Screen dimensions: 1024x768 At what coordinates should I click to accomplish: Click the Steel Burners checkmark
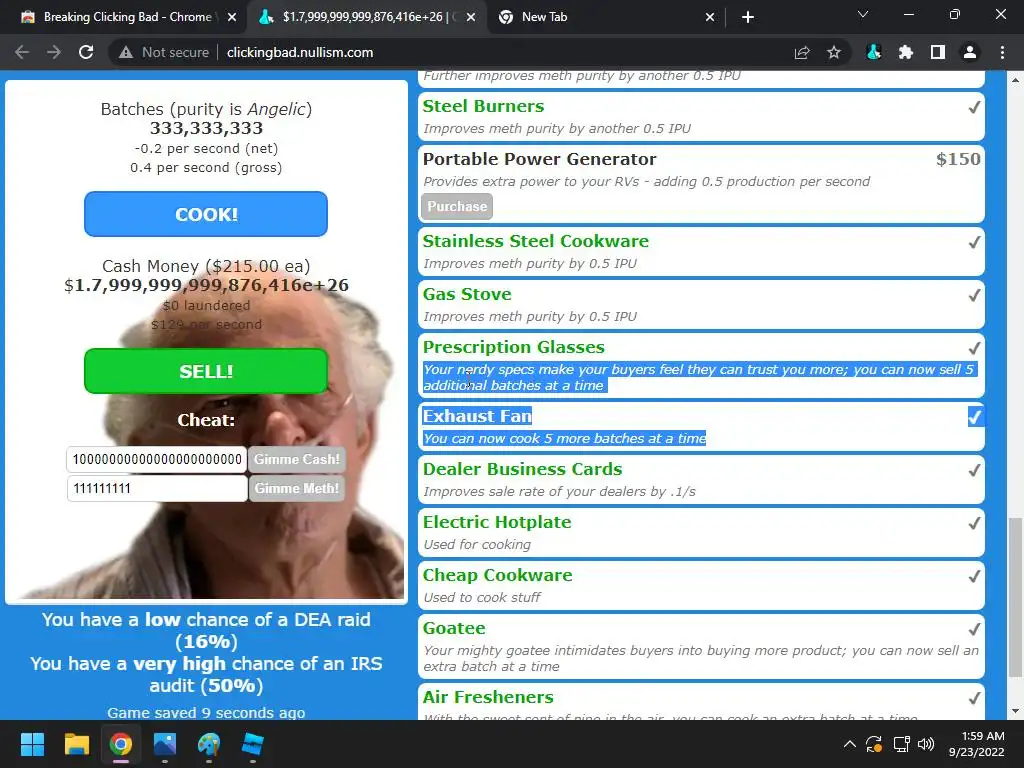[974, 106]
